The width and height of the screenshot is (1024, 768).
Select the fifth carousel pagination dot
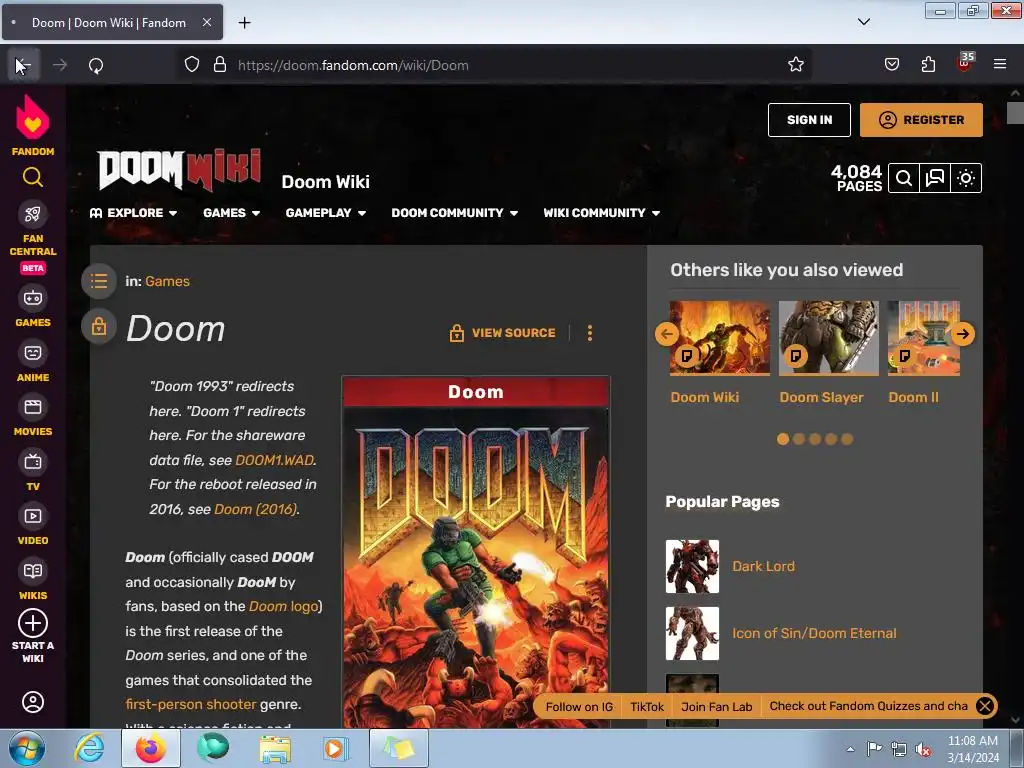tap(847, 440)
